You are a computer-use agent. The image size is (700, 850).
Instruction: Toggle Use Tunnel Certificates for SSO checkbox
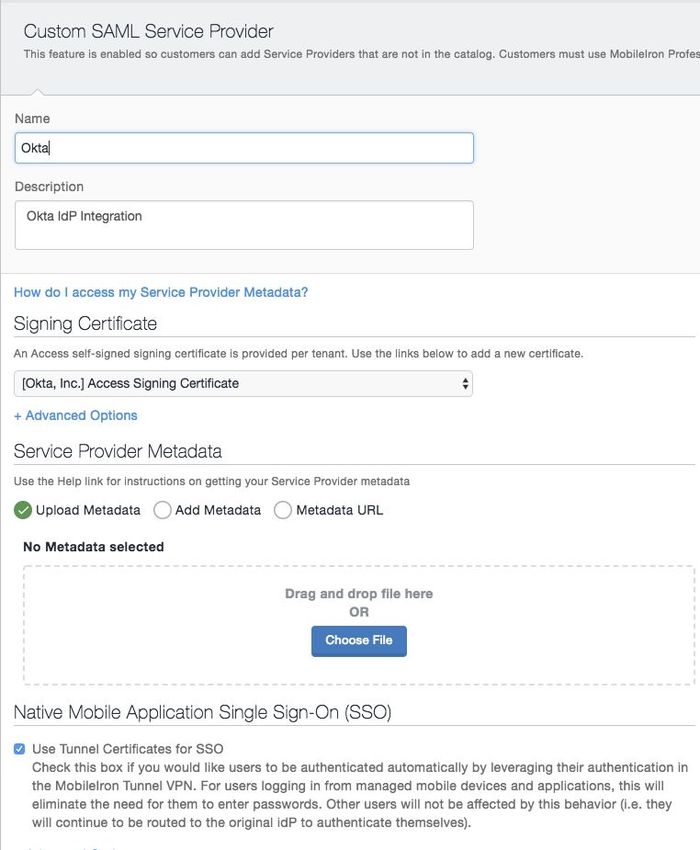[20, 749]
